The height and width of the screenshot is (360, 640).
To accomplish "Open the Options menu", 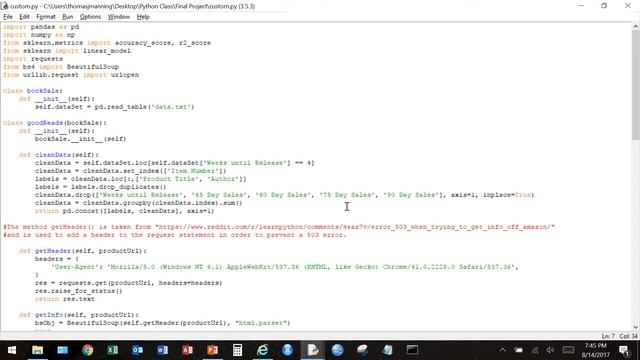I will [x=90, y=17].
